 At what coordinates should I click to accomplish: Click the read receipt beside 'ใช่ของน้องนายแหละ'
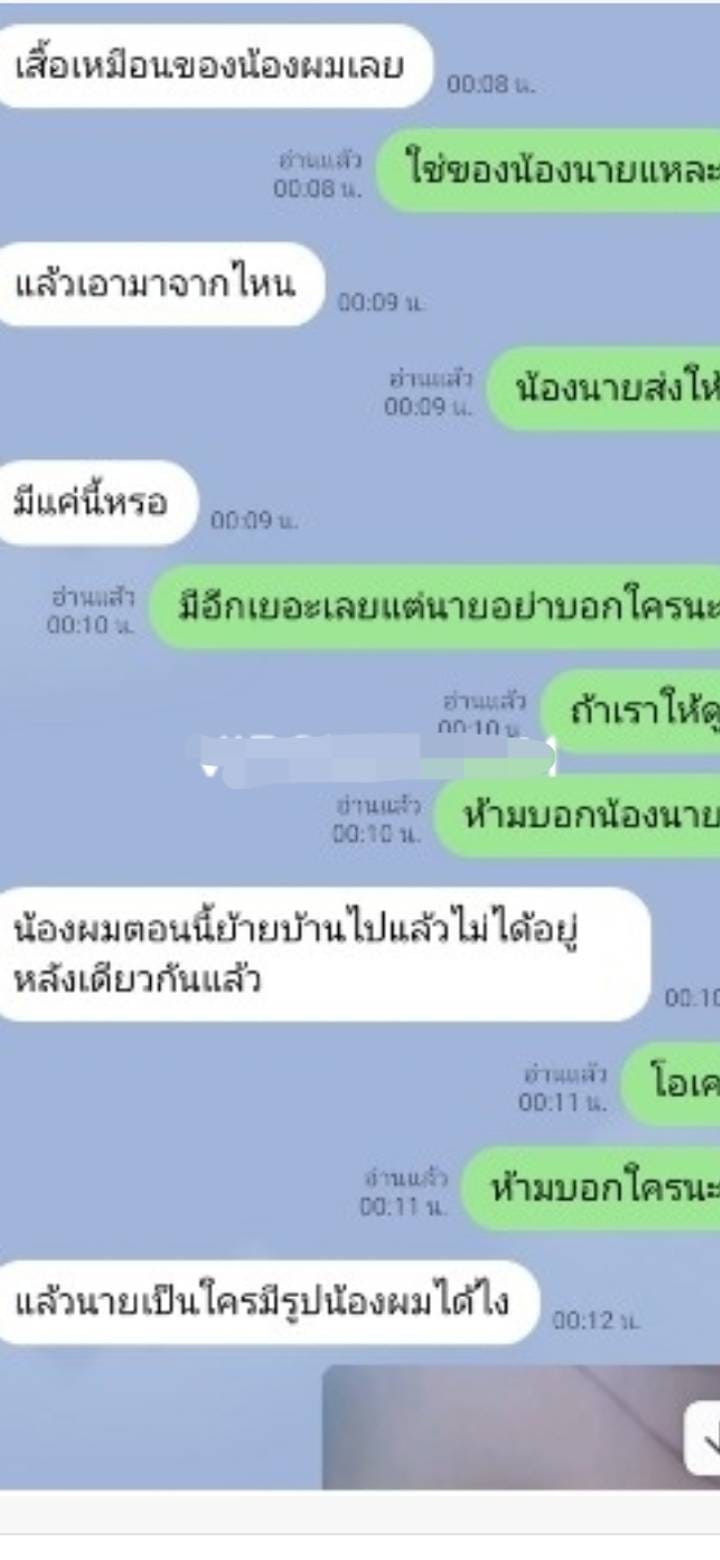[x=319, y=175]
